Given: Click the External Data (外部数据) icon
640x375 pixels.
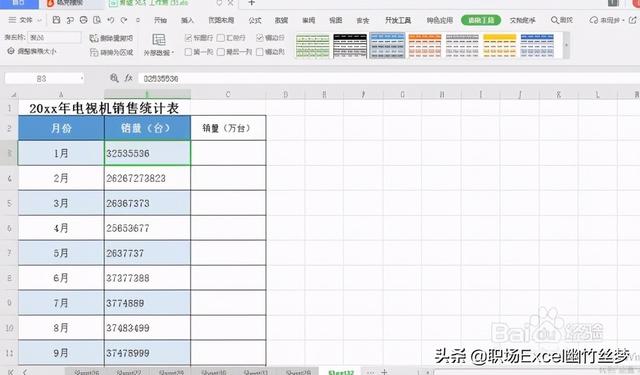Looking at the screenshot, I should point(159,40).
